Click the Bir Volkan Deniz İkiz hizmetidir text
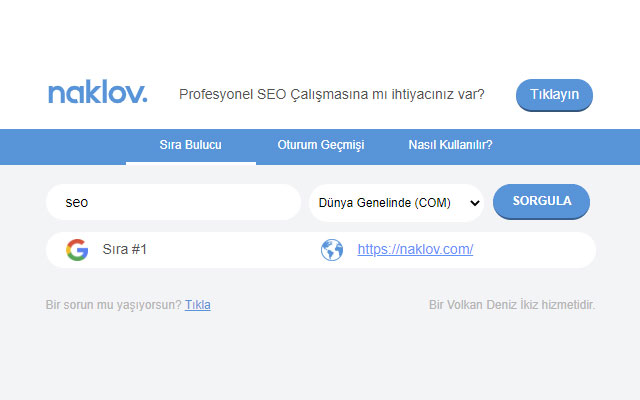 coord(512,305)
